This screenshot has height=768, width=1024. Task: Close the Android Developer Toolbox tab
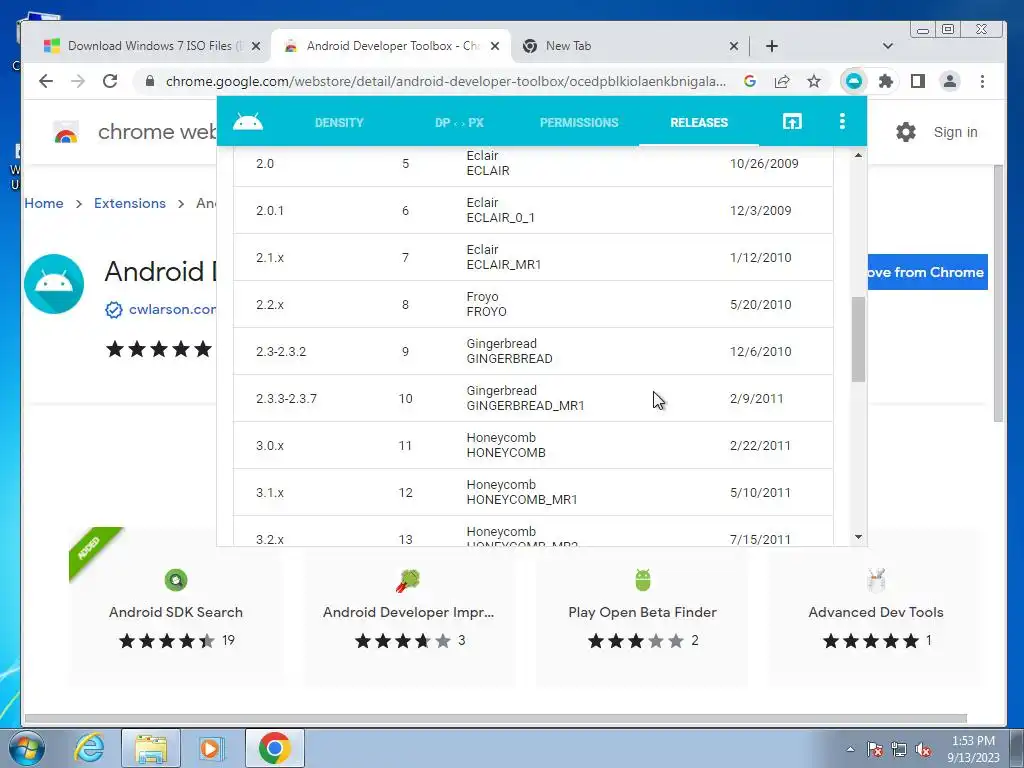495,46
